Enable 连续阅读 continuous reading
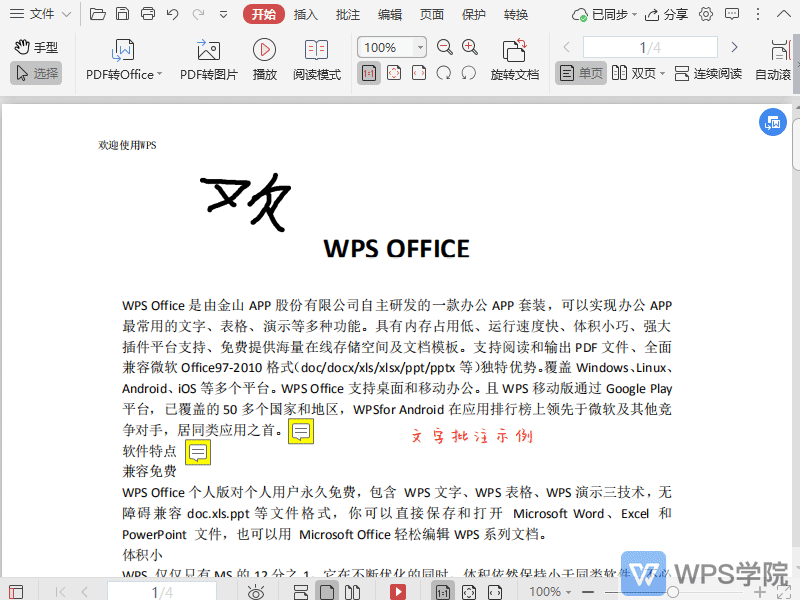 (x=708, y=73)
